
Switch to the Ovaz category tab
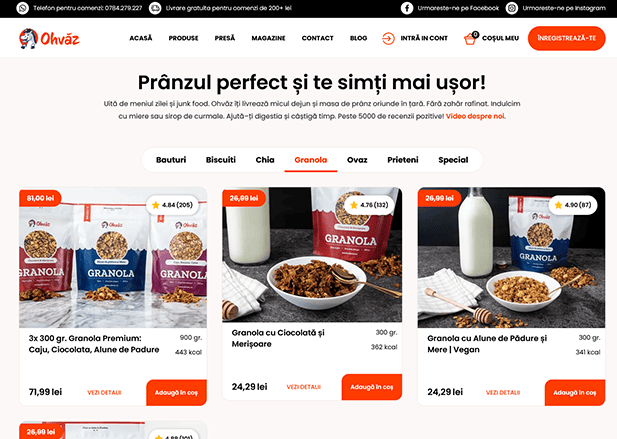tap(357, 160)
